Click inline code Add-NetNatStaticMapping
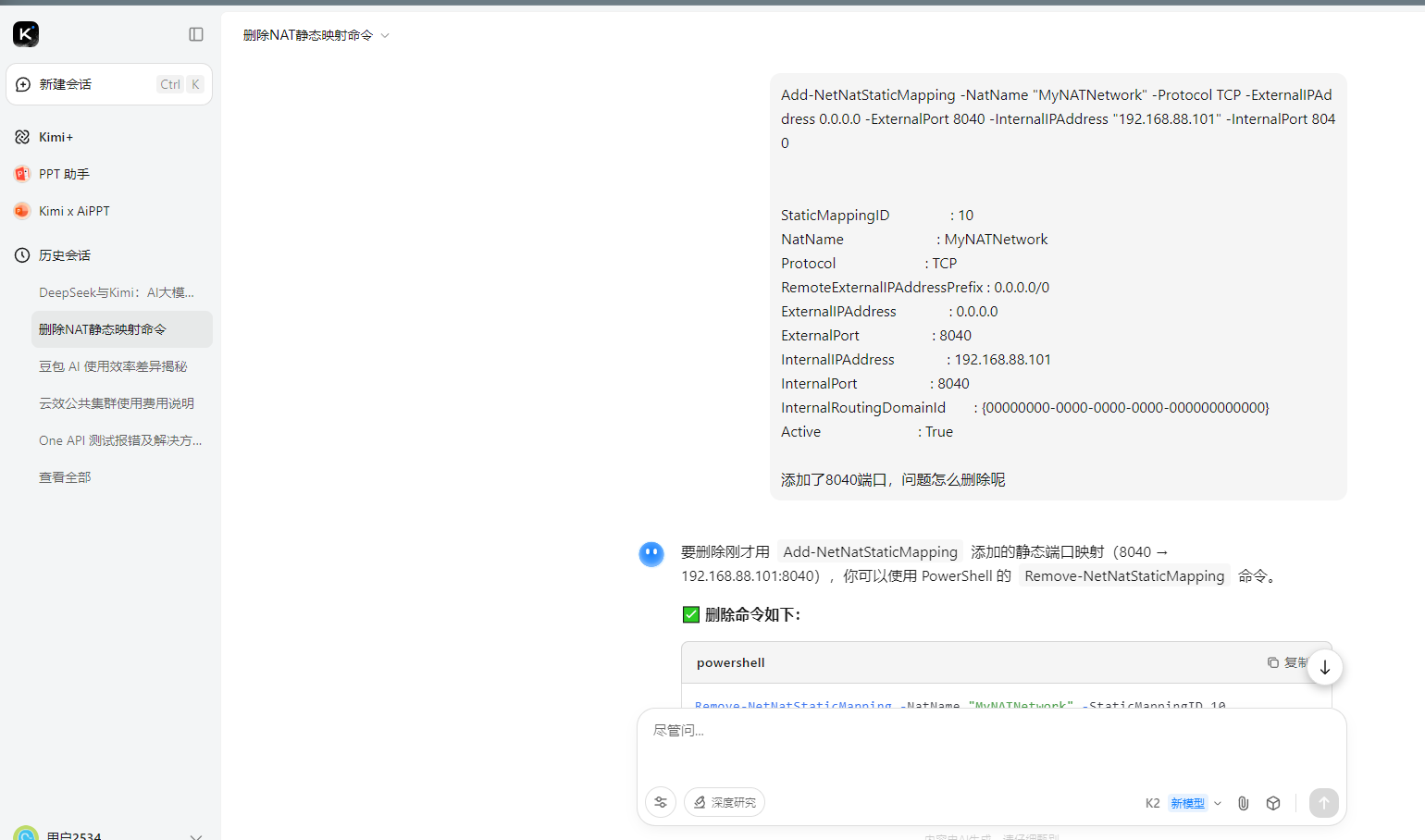 pos(870,551)
